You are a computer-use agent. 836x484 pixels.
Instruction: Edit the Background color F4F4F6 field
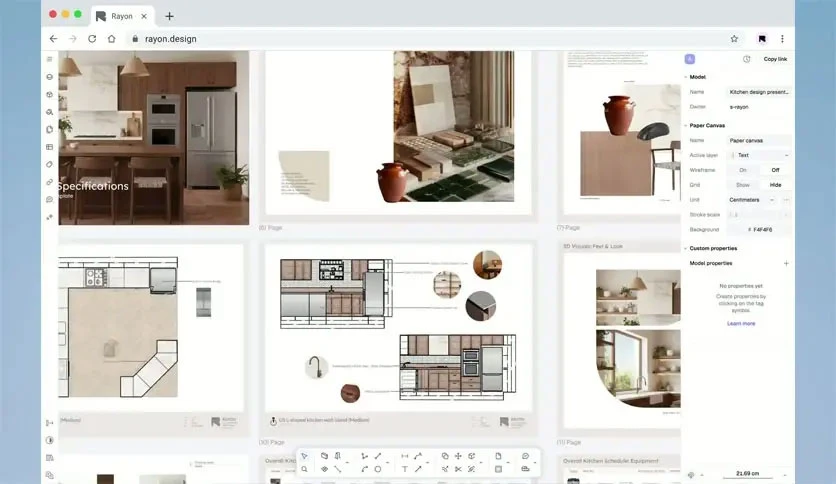click(759, 230)
